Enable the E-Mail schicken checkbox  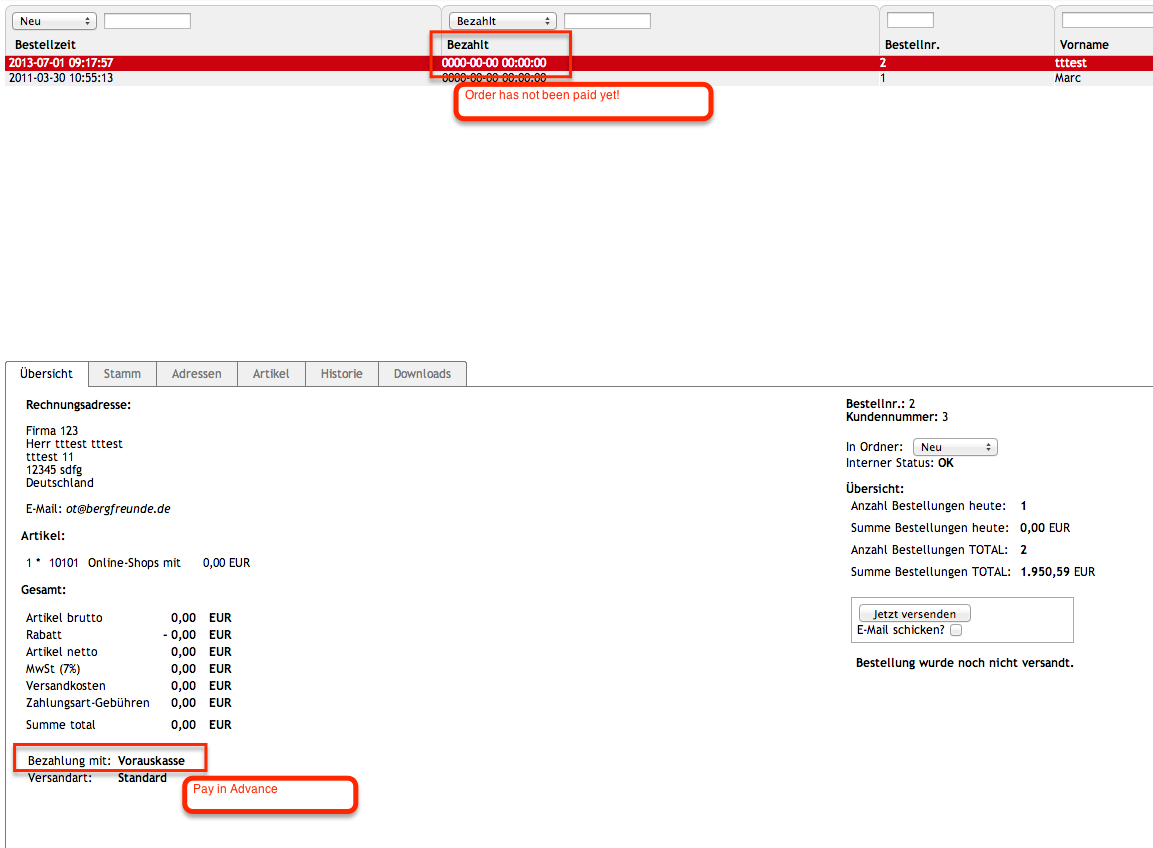click(x=956, y=630)
